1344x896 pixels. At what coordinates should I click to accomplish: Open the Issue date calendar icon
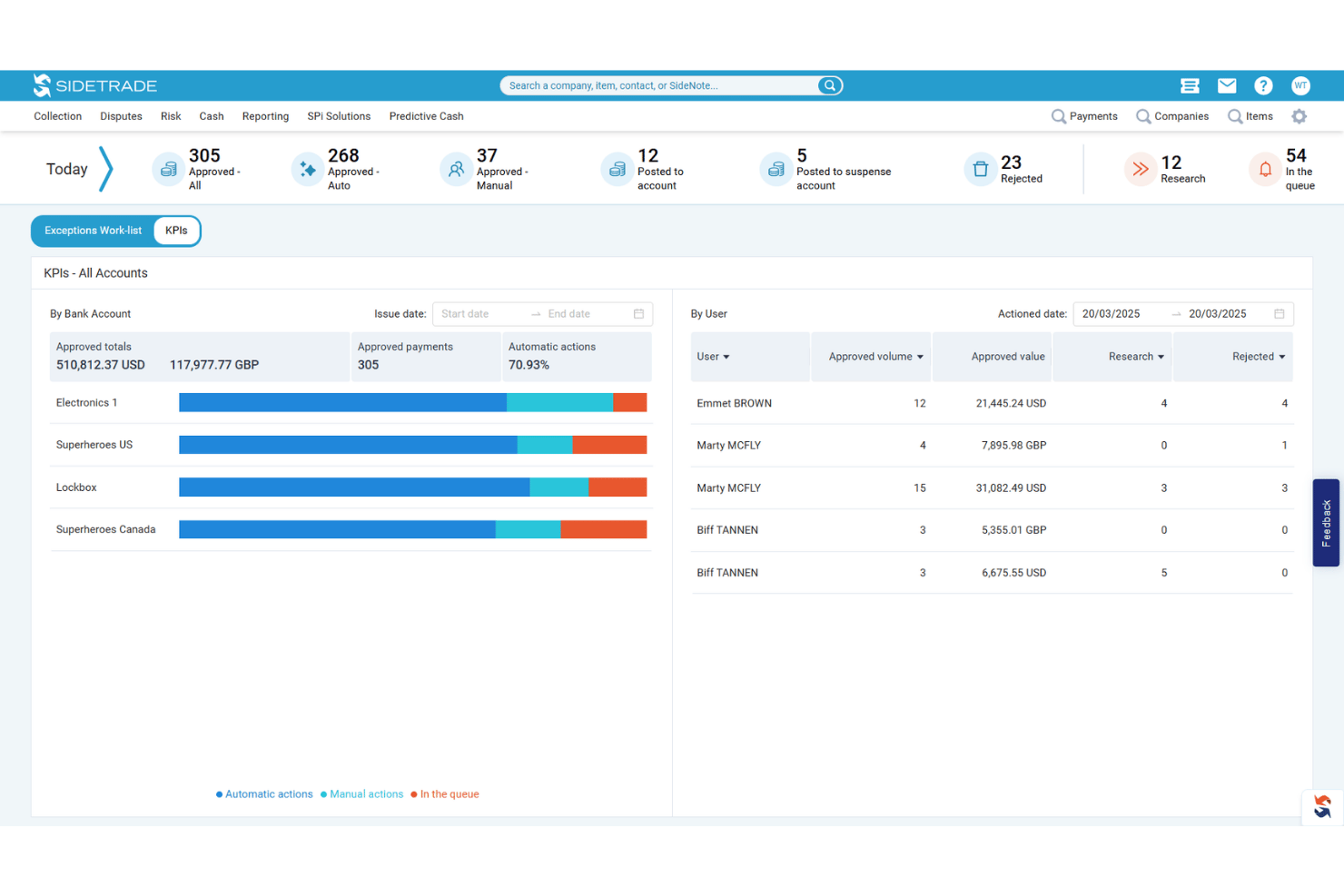(x=638, y=314)
